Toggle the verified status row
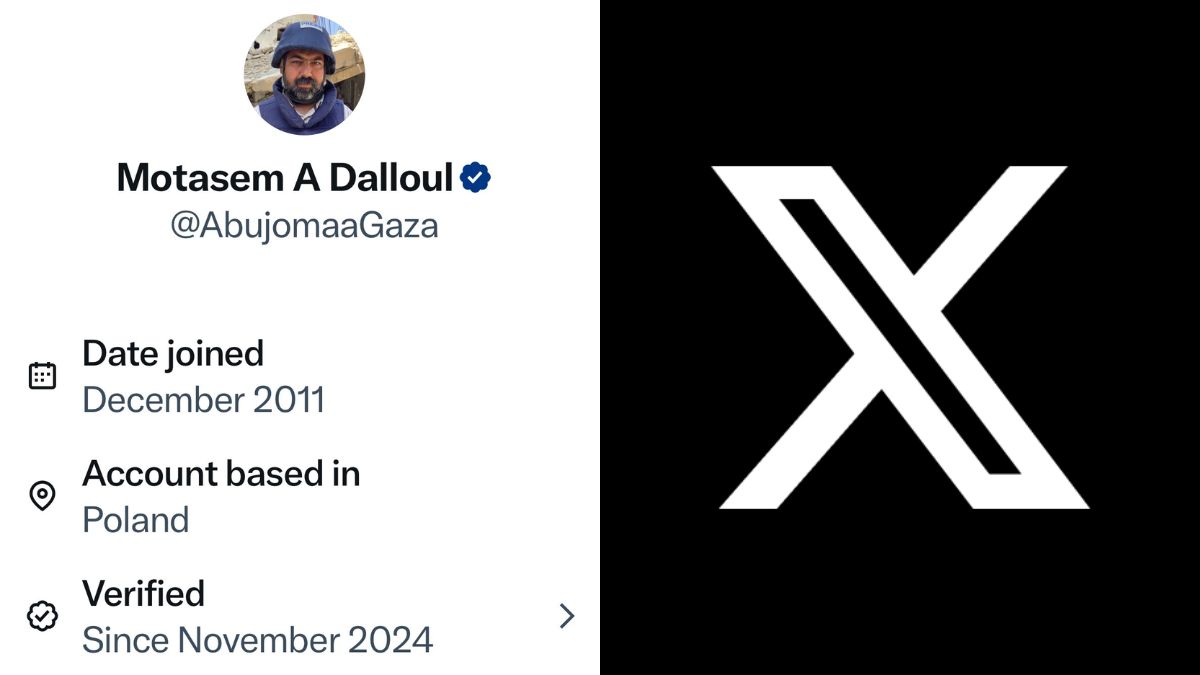Image resolution: width=1200 pixels, height=675 pixels. pos(300,616)
